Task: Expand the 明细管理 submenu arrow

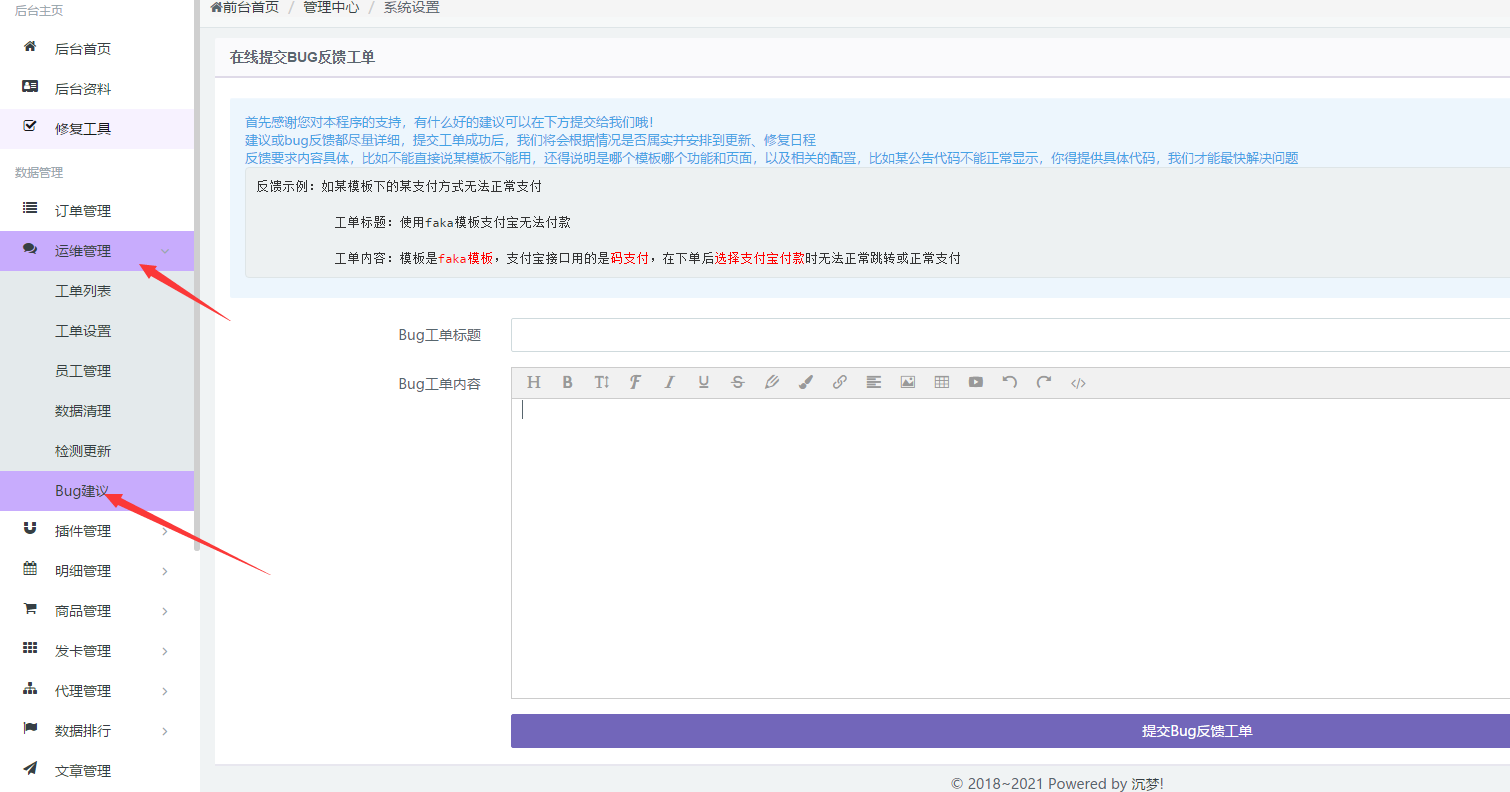Action: pyautogui.click(x=165, y=571)
